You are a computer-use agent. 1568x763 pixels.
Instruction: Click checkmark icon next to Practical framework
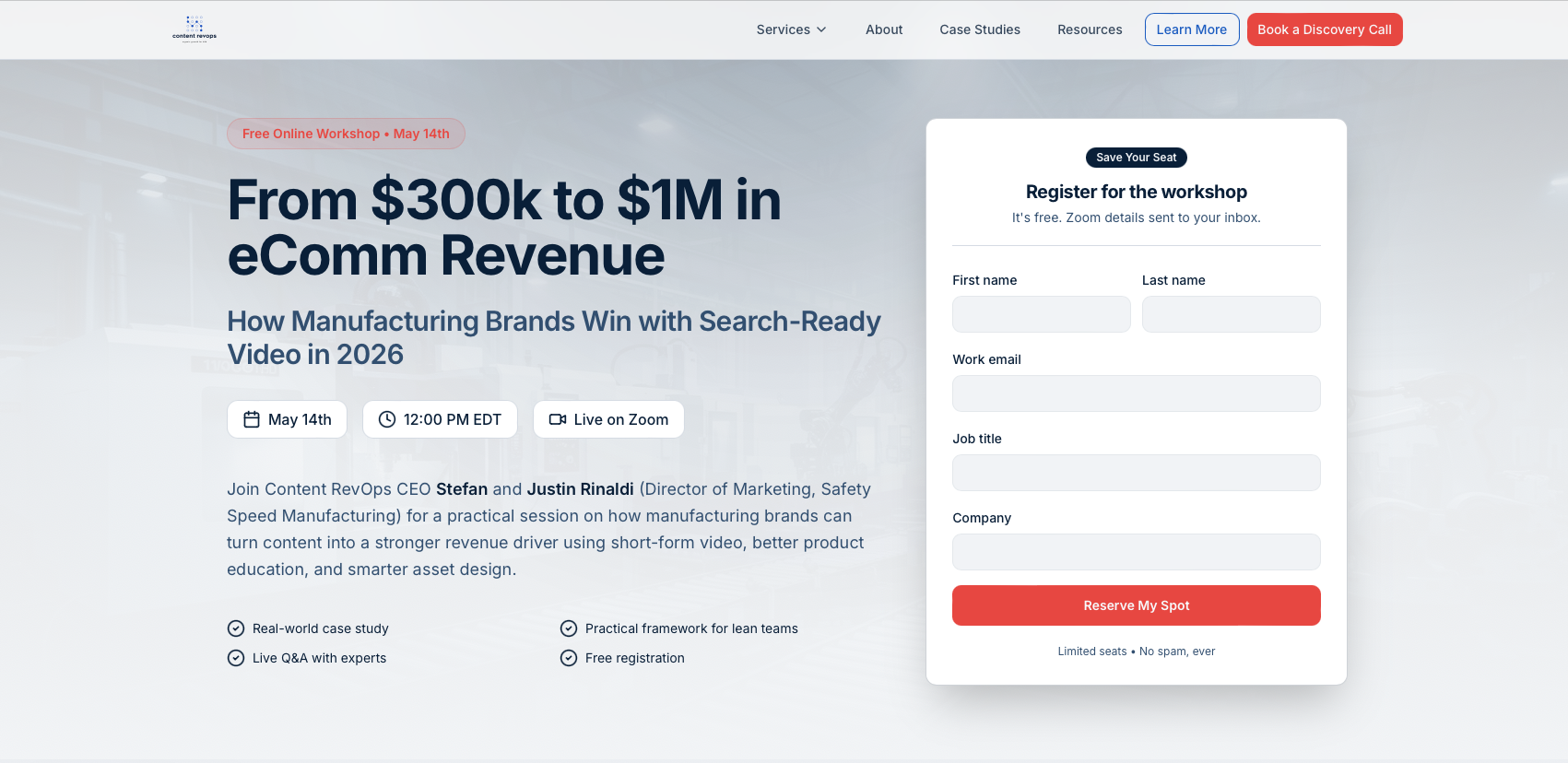[569, 628]
